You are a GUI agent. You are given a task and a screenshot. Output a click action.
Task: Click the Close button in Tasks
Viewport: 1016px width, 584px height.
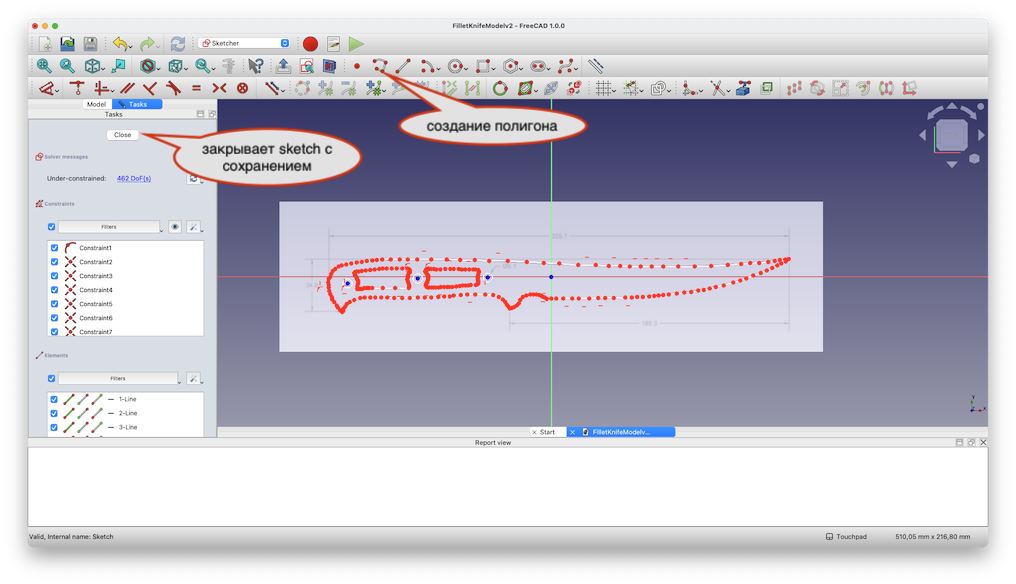pyautogui.click(x=122, y=135)
